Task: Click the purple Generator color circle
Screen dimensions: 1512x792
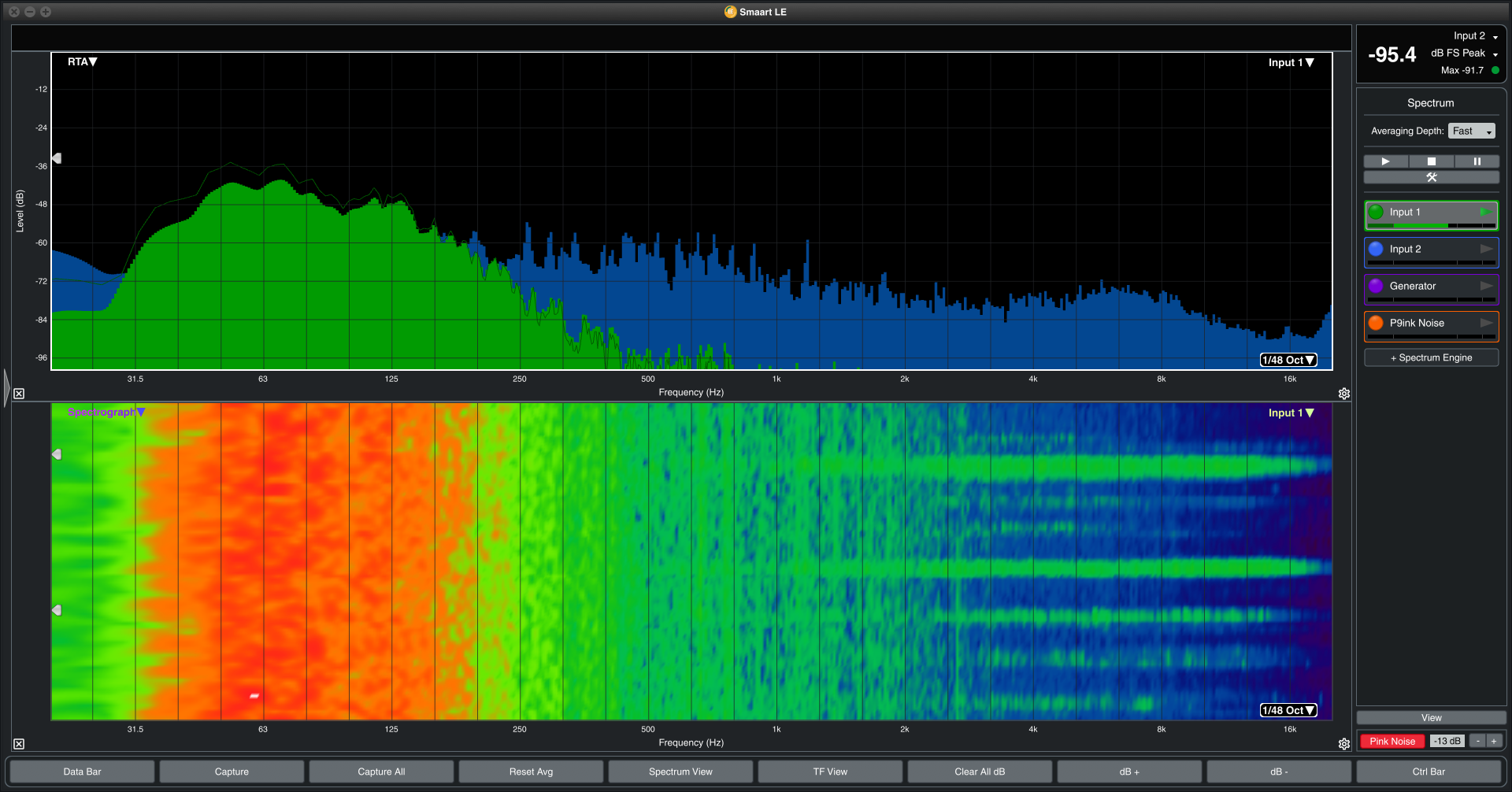Action: 1376,286
